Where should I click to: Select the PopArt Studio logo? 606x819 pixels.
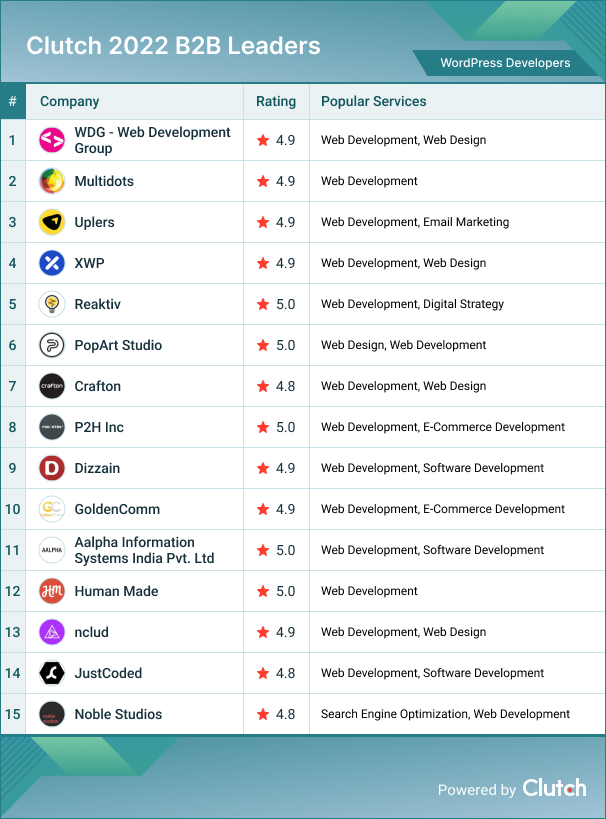[52, 345]
